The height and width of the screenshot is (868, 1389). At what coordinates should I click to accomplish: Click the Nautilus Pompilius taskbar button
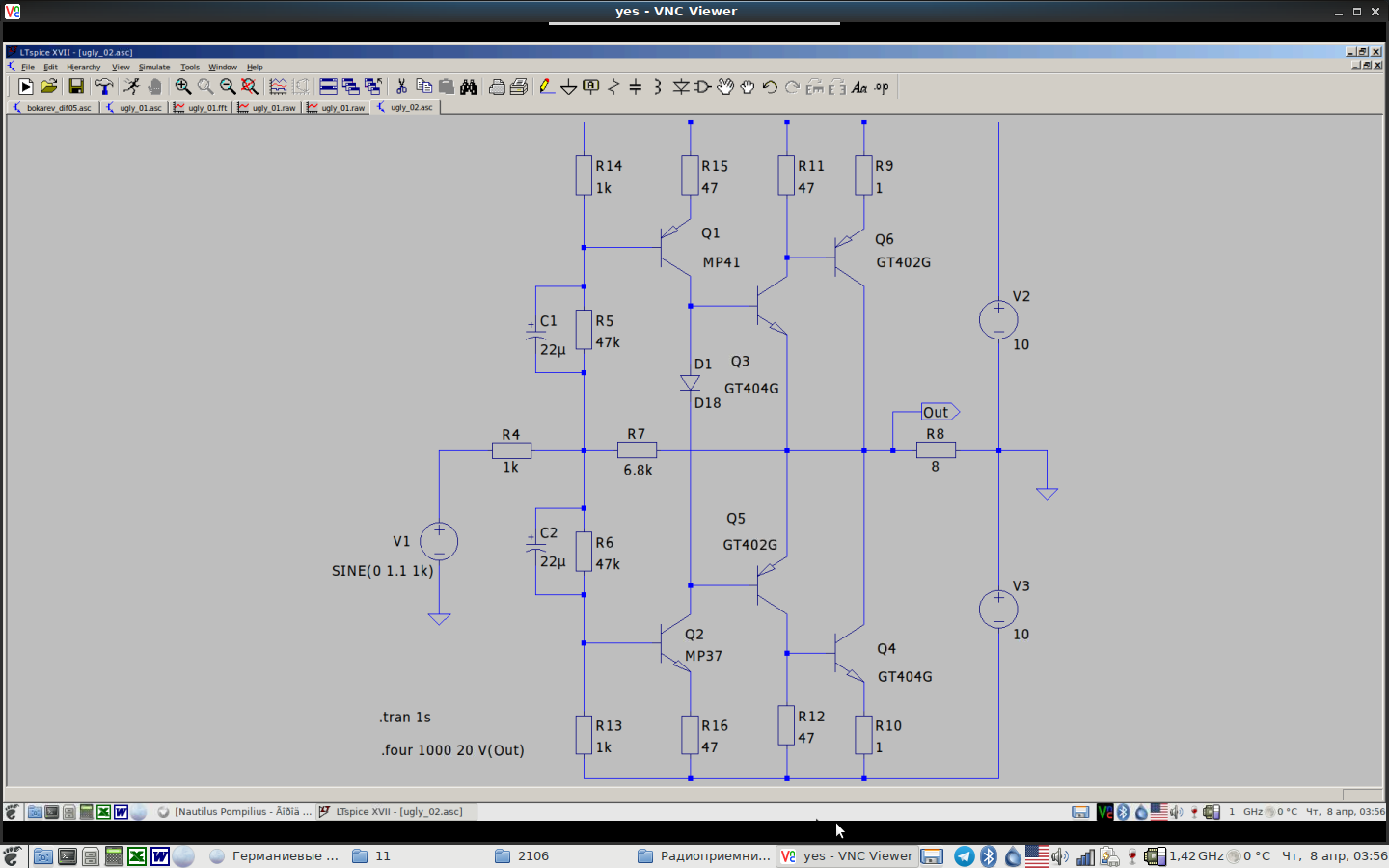(234, 812)
